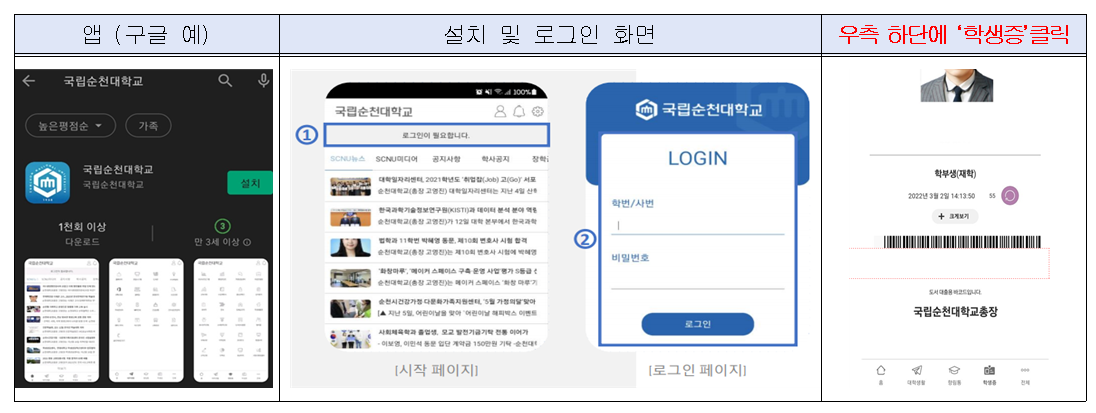This screenshot has width=1096, height=413.
Task: Focus the 비밀번호 password field
Action: pyautogui.click(x=698, y=280)
